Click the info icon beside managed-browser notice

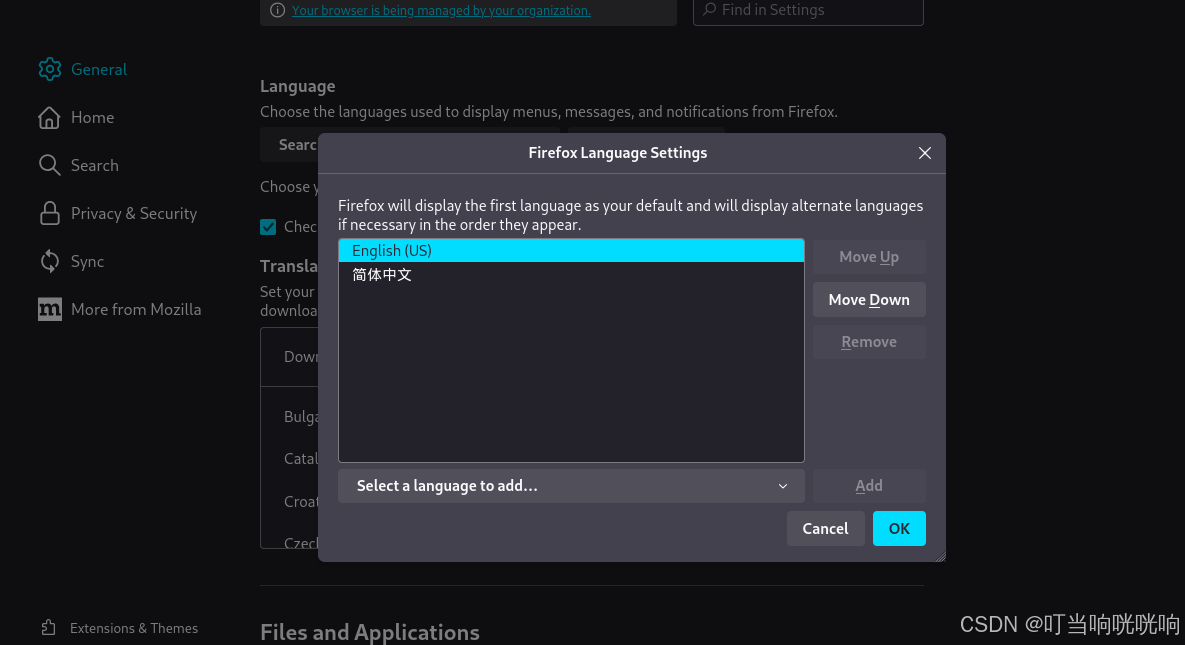[x=277, y=10]
